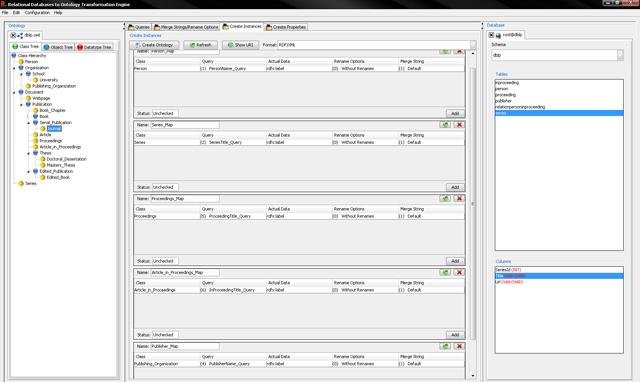Switch to the Queries tab

(x=139, y=27)
